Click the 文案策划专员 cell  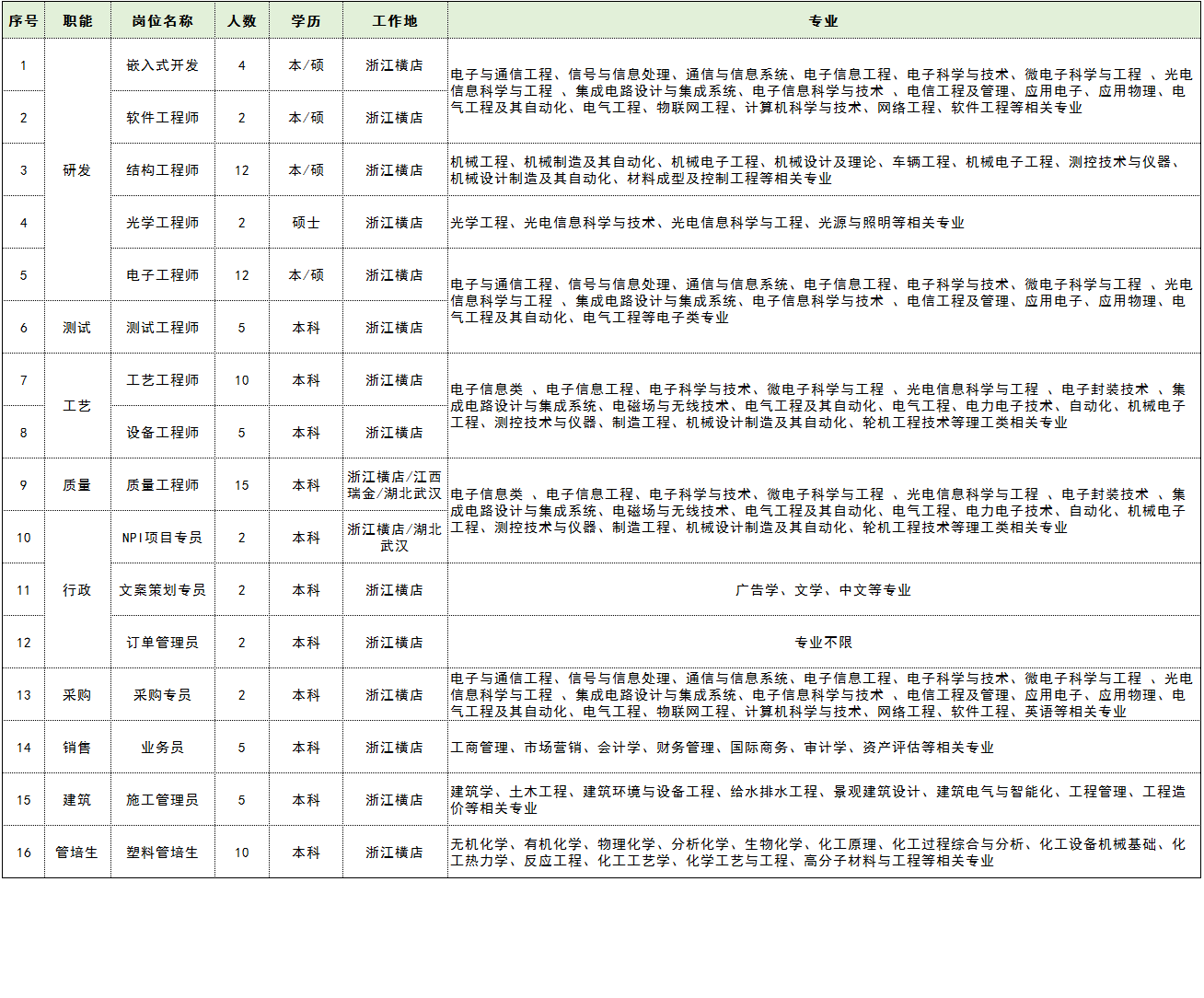(162, 590)
